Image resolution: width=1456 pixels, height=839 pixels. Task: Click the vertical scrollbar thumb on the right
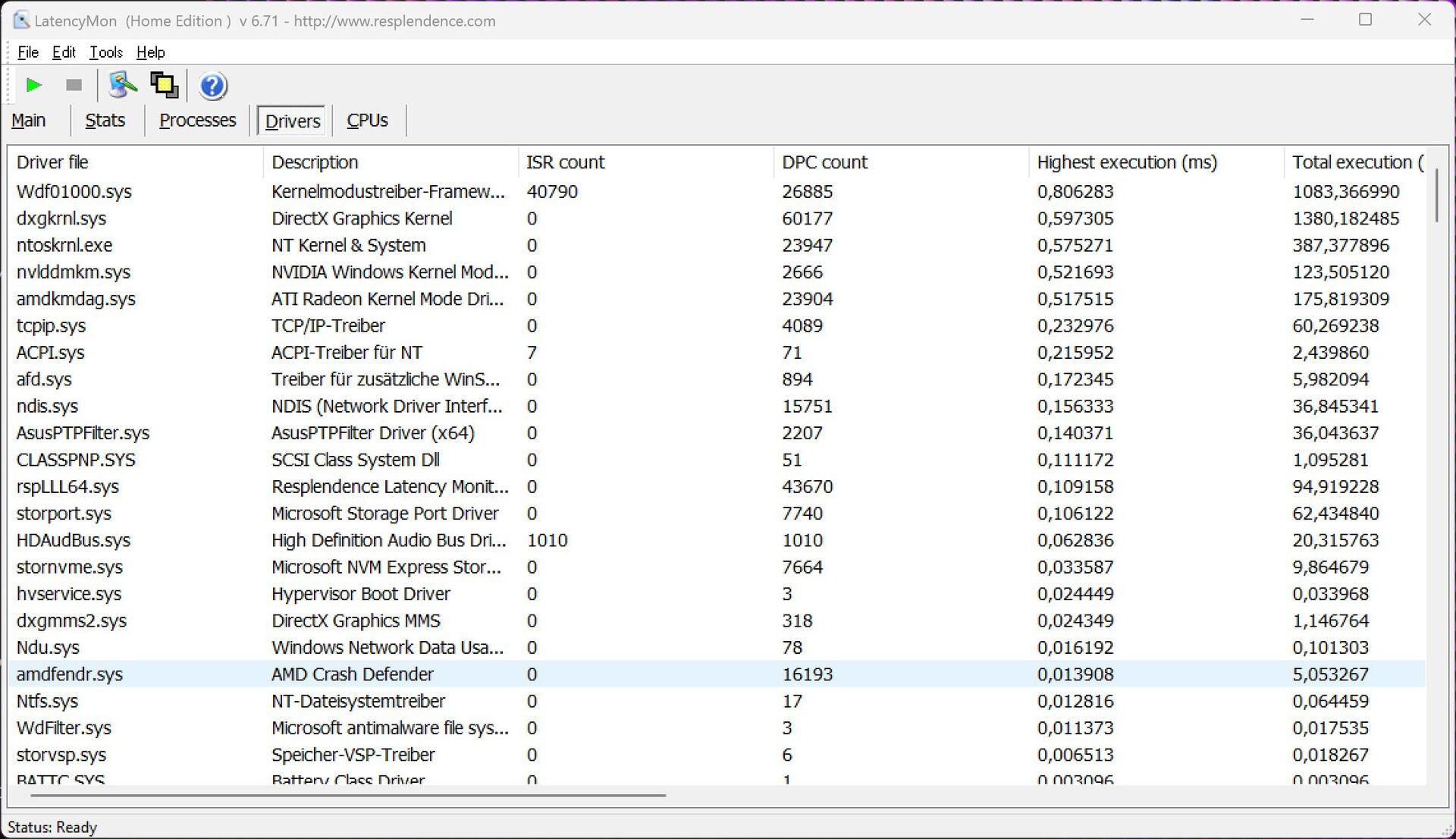1436,196
